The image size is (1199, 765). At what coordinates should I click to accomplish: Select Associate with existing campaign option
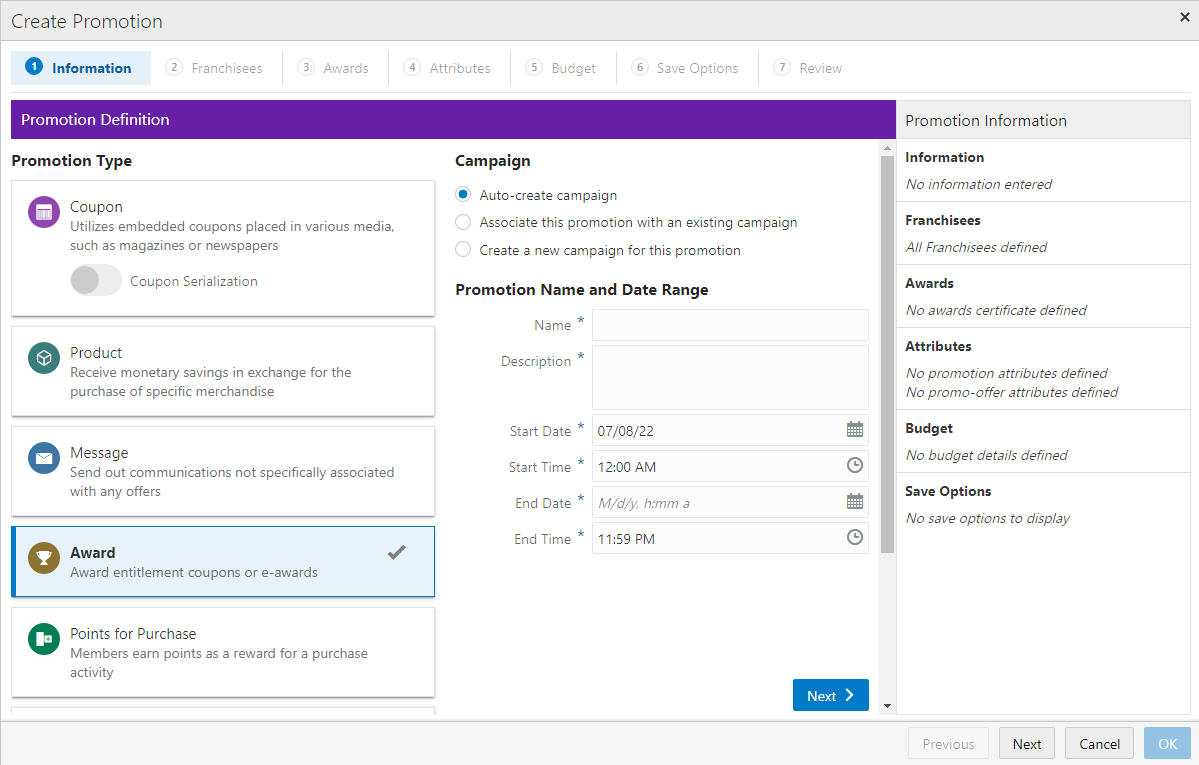463,222
